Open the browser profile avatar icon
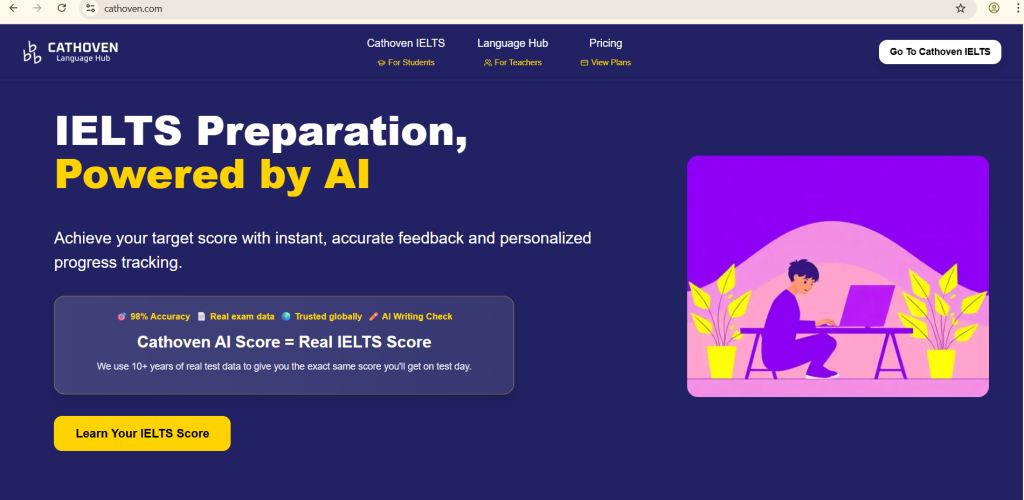1024x500 pixels. pos(993,8)
